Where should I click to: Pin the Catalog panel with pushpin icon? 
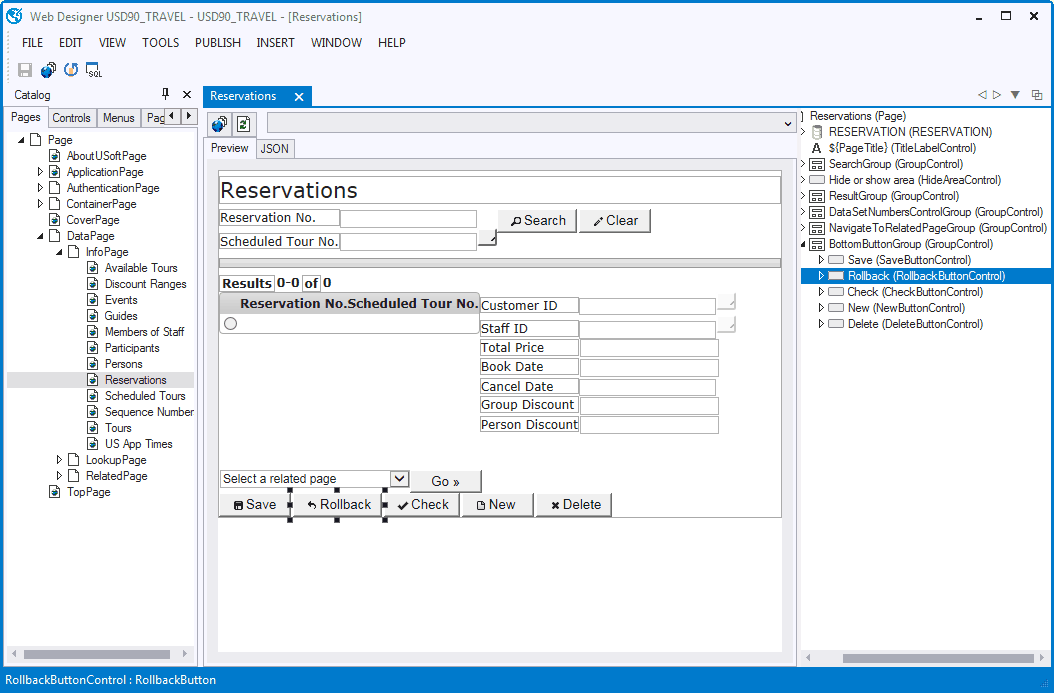click(166, 95)
